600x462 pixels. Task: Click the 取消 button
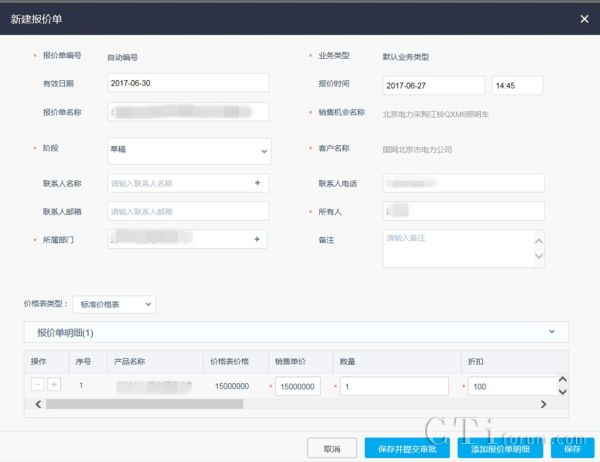(x=331, y=449)
